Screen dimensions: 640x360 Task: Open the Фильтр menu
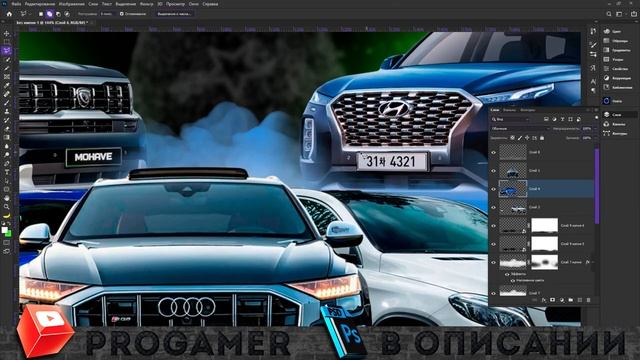[x=147, y=4]
